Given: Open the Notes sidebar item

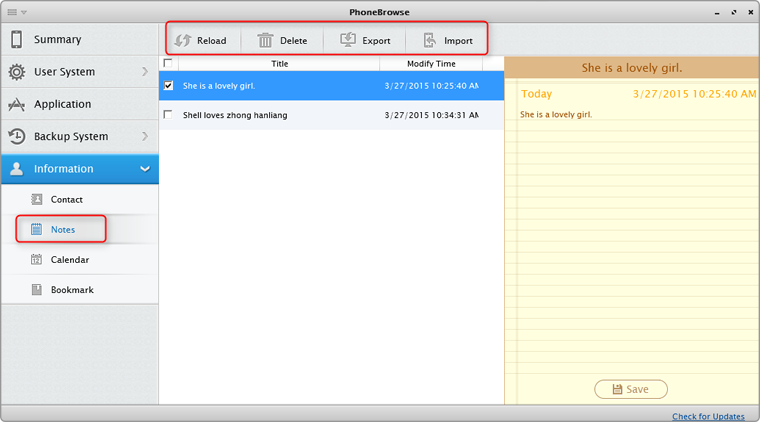Looking at the screenshot, I should coord(63,230).
